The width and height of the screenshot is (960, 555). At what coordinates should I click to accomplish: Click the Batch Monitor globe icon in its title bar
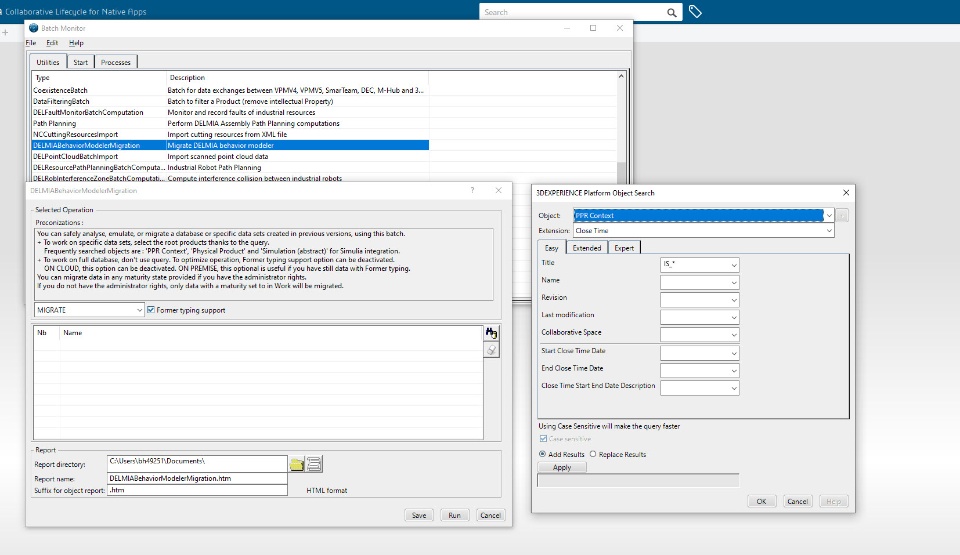[34, 28]
